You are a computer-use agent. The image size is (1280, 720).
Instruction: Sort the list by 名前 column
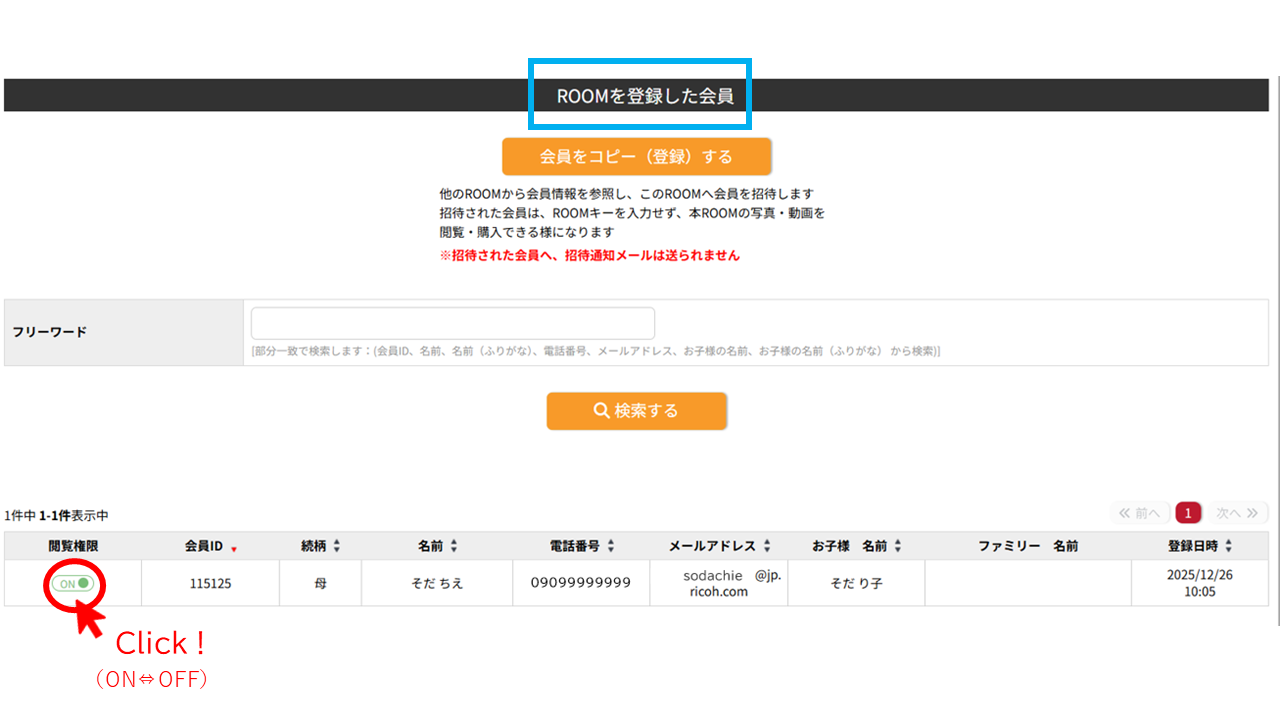(x=453, y=545)
